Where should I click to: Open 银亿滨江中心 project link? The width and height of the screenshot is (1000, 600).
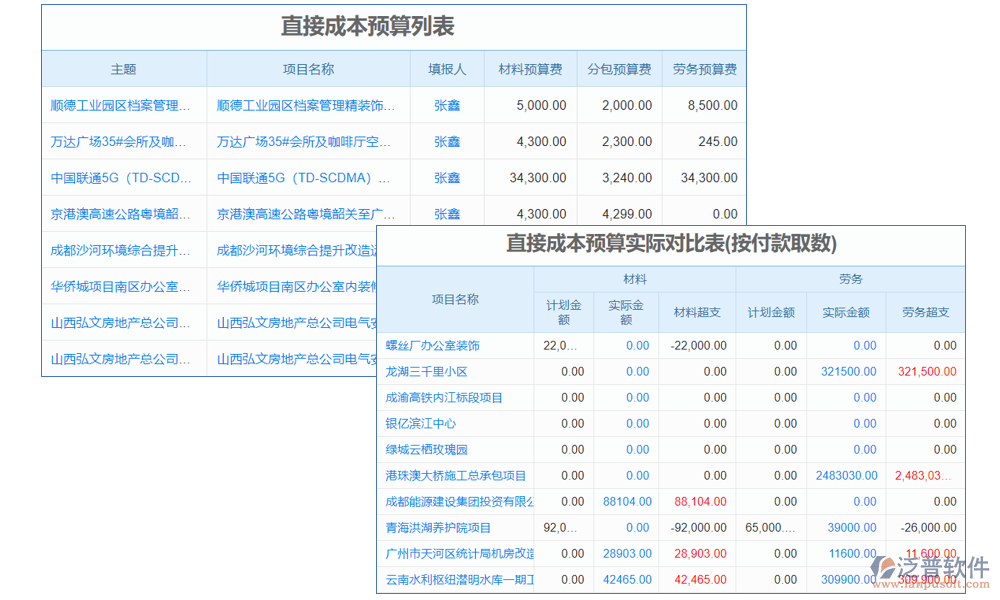coord(419,423)
